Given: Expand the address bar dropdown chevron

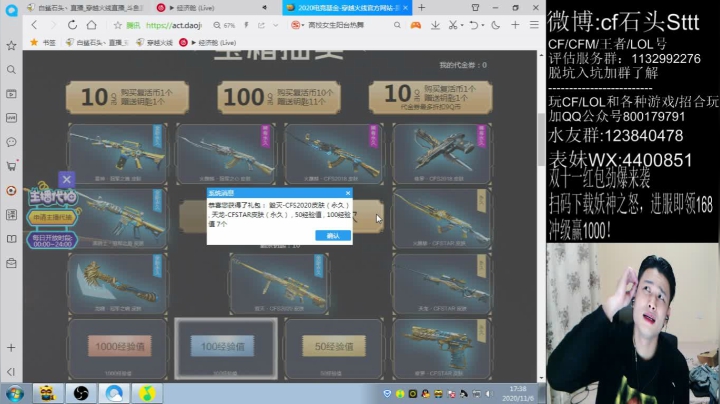Looking at the screenshot, I should coord(276,25).
